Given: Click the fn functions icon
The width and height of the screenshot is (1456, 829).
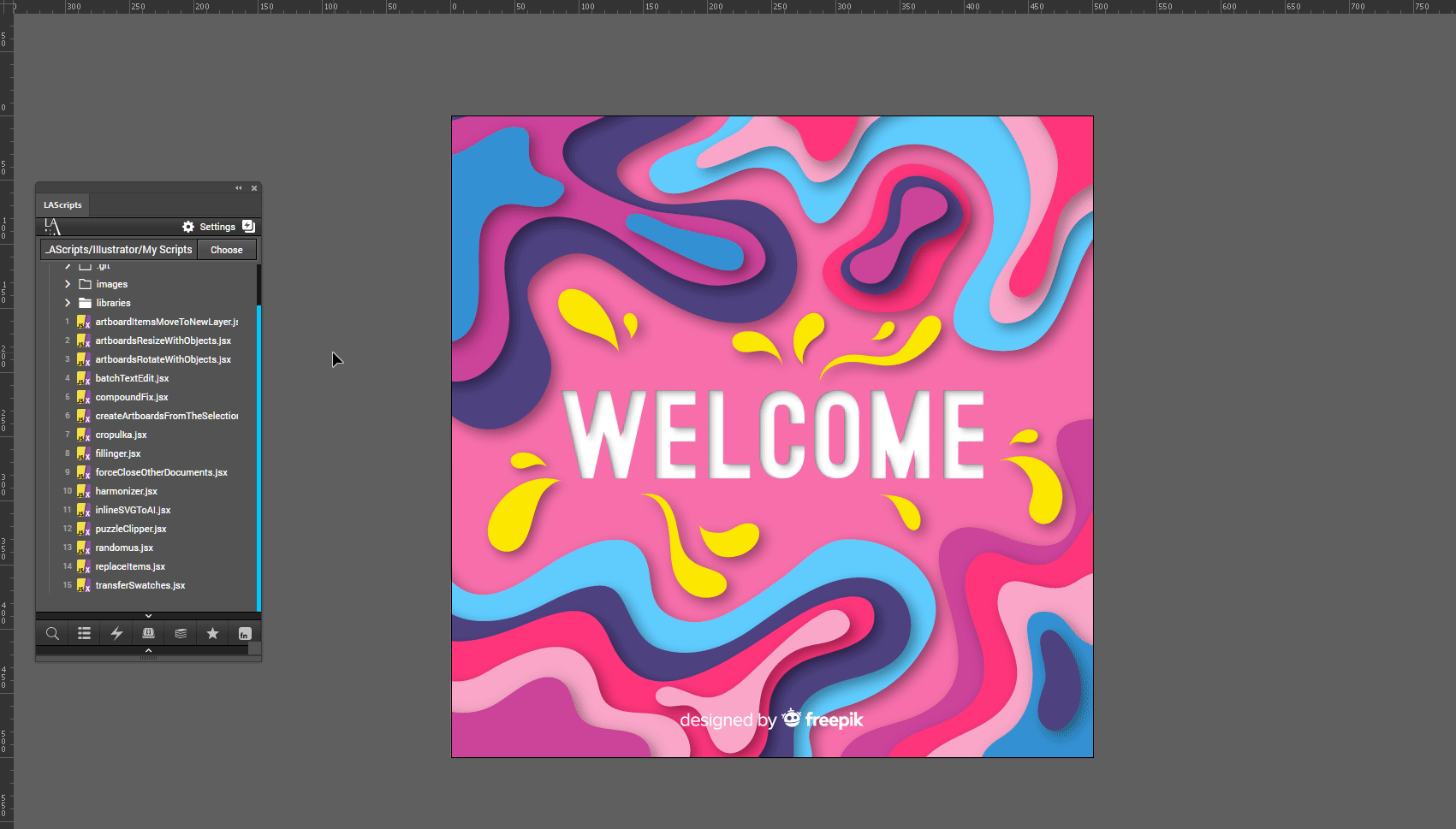Looking at the screenshot, I should coord(245,634).
